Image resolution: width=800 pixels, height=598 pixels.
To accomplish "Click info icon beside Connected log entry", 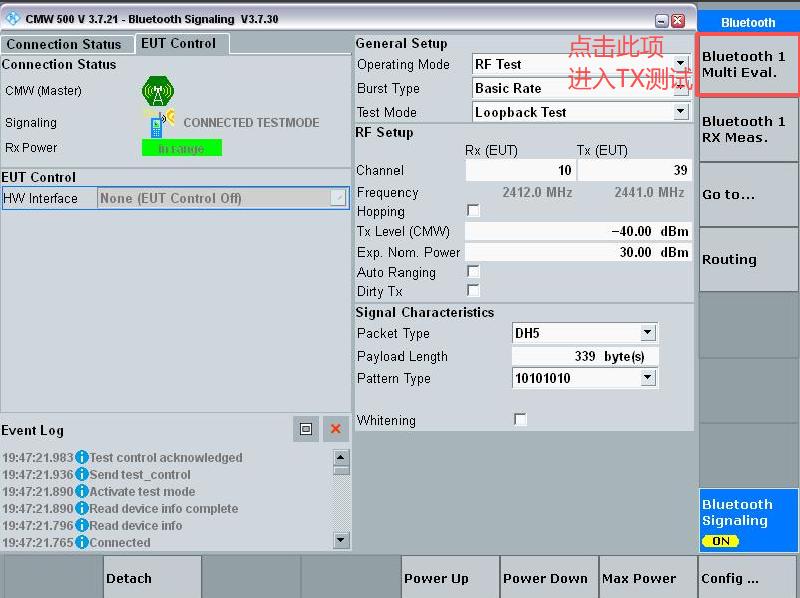I will (x=82, y=542).
